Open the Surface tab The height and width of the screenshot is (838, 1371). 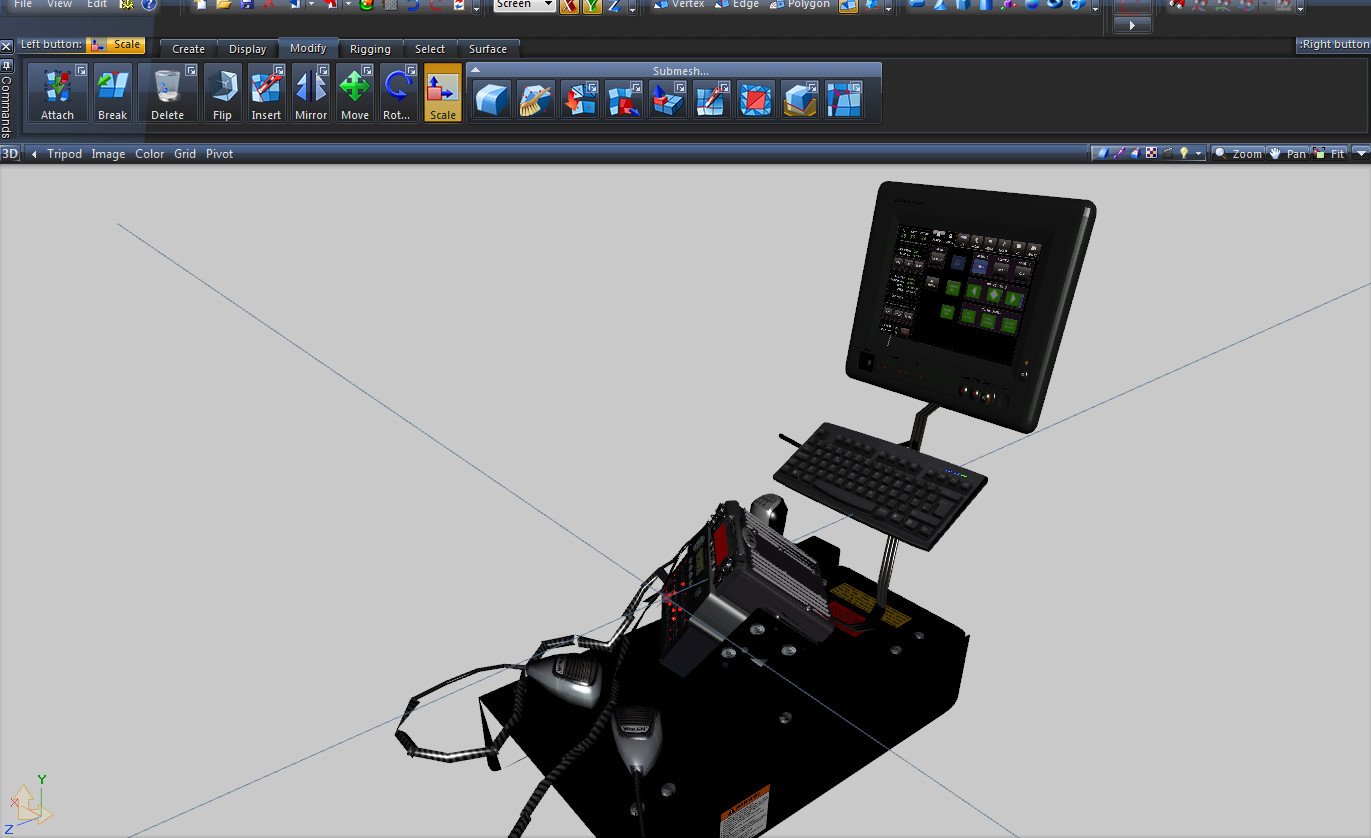pyautogui.click(x=487, y=49)
